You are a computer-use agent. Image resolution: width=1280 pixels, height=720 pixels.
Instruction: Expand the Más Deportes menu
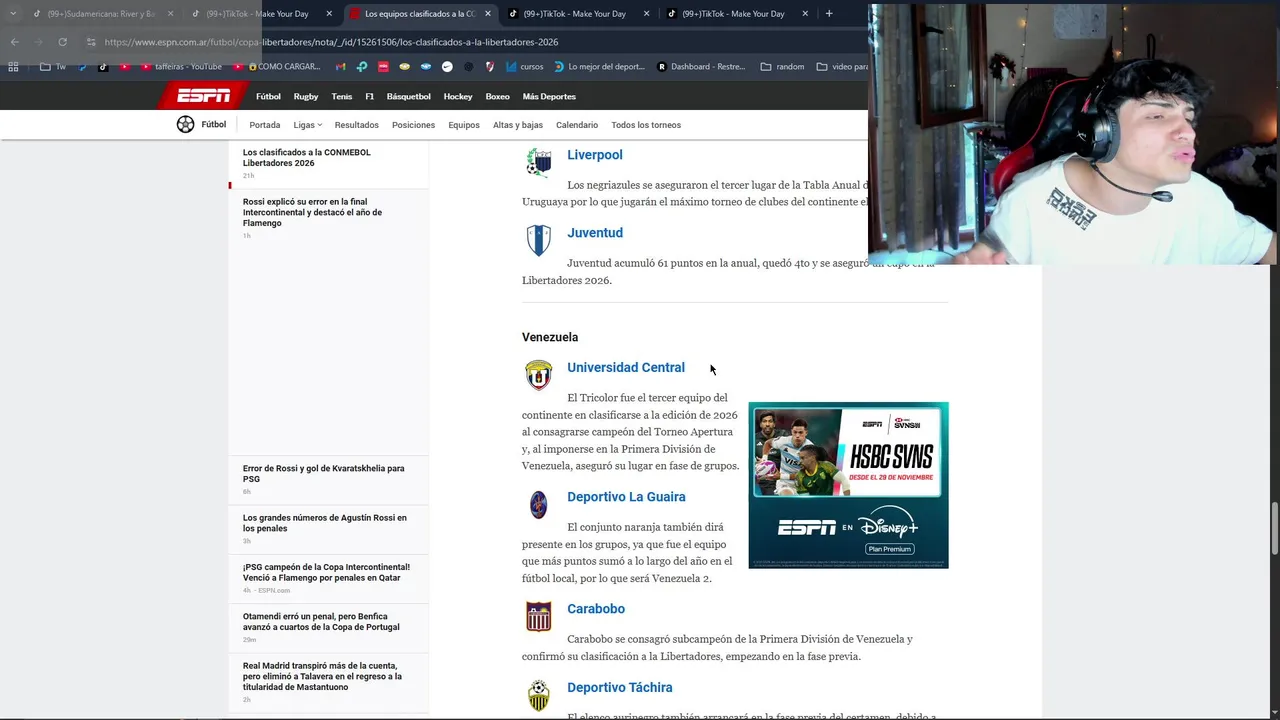pos(549,97)
